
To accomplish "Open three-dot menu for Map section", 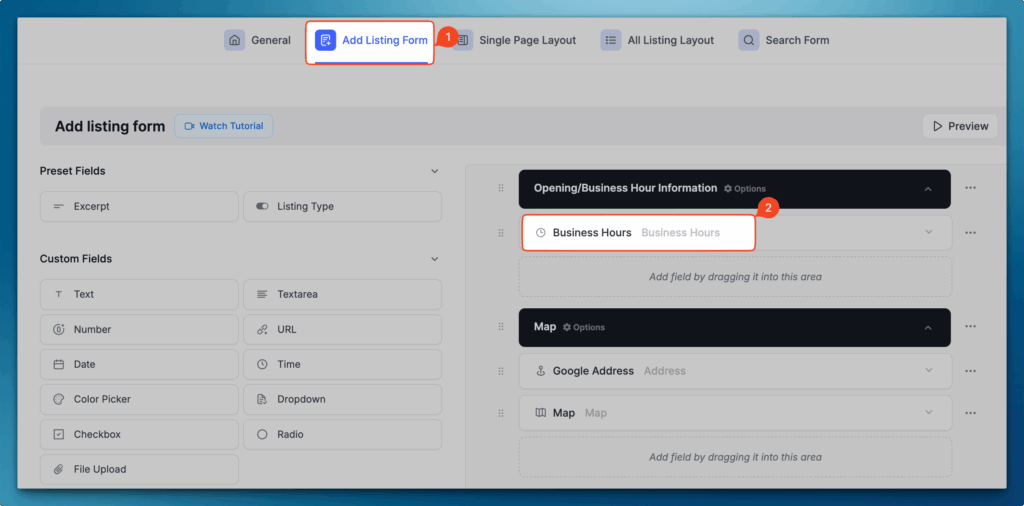I will click(970, 328).
